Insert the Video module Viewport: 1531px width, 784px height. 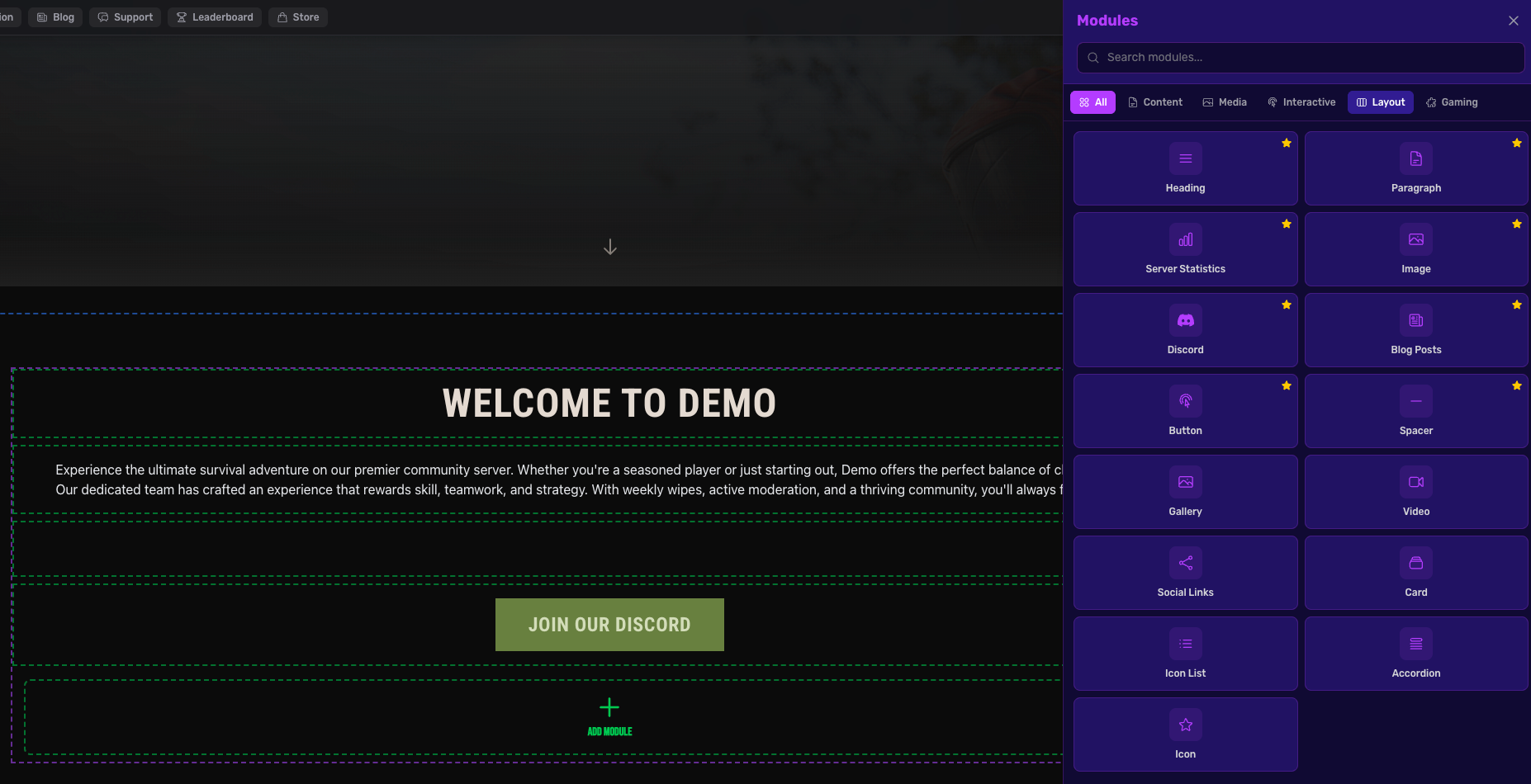1415,492
